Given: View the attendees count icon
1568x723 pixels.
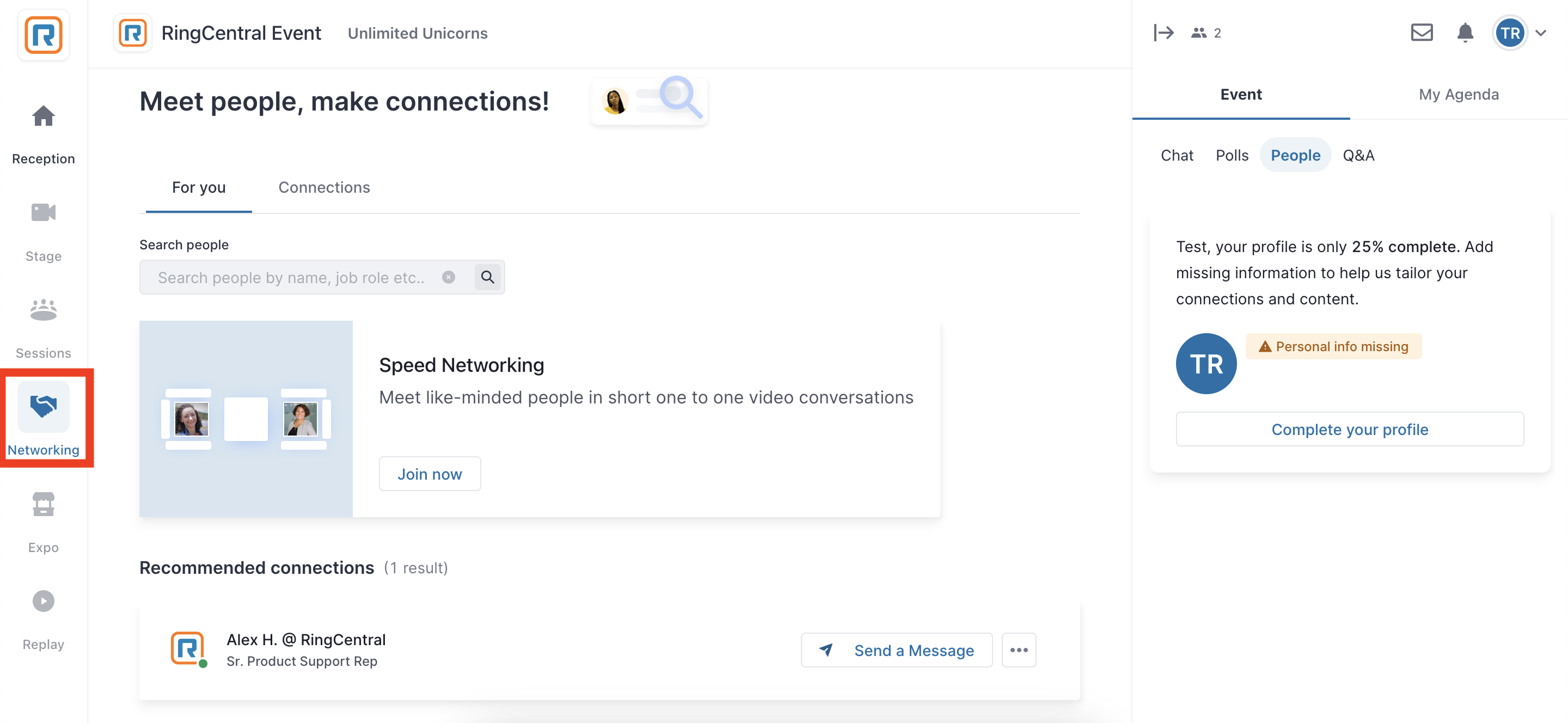Looking at the screenshot, I should (1198, 33).
